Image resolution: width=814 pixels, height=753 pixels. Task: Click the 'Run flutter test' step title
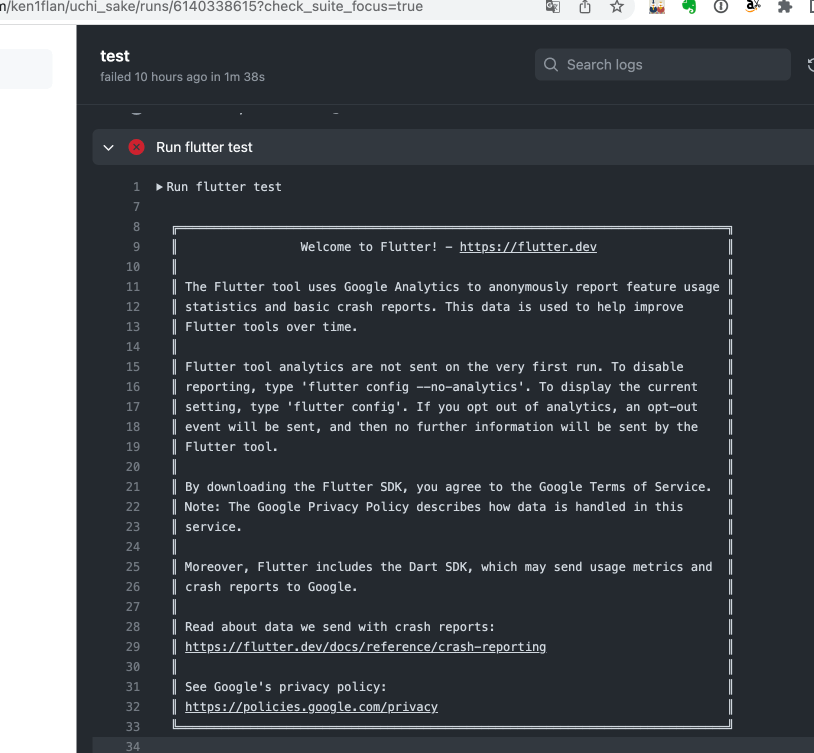[204, 147]
